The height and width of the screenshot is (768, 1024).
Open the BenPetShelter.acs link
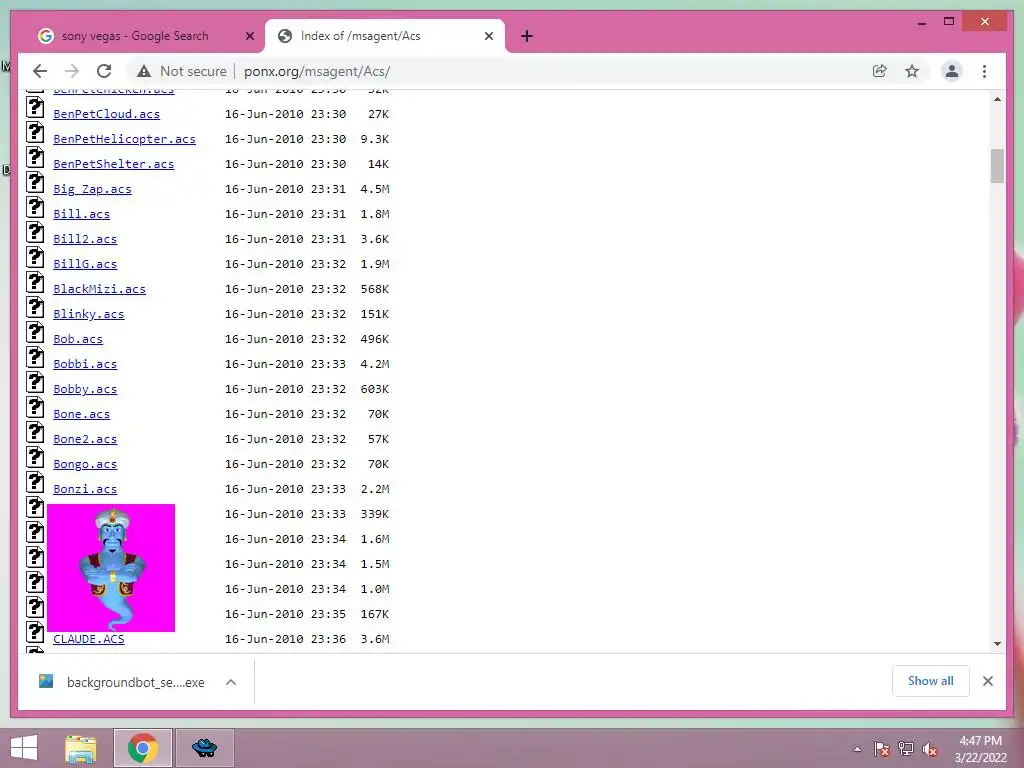point(114,164)
